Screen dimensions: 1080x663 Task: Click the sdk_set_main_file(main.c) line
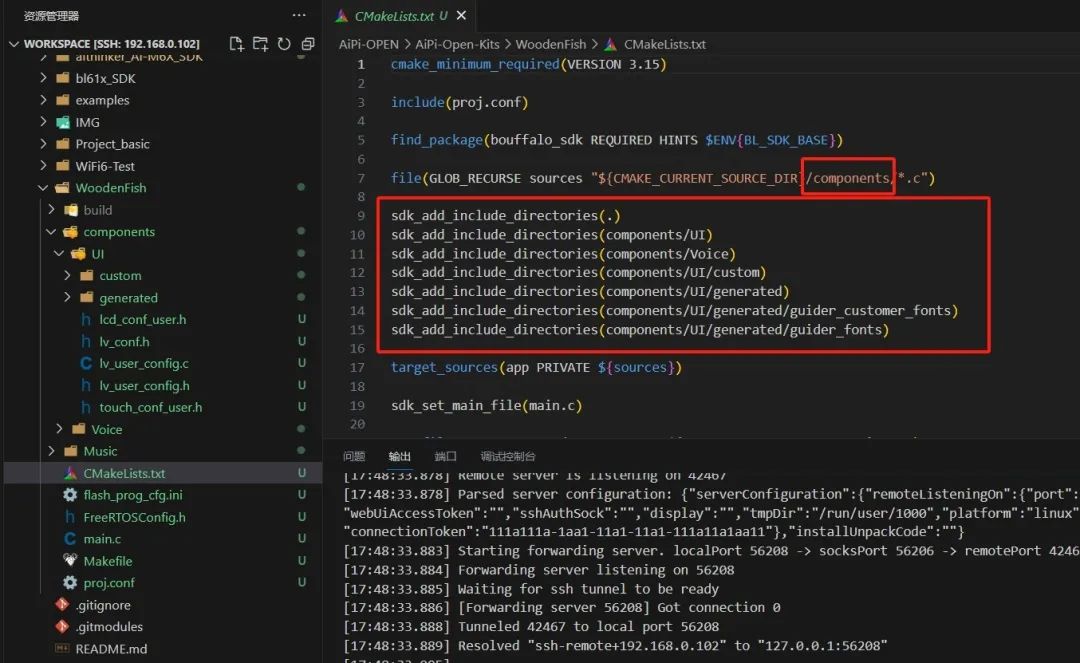pos(486,406)
